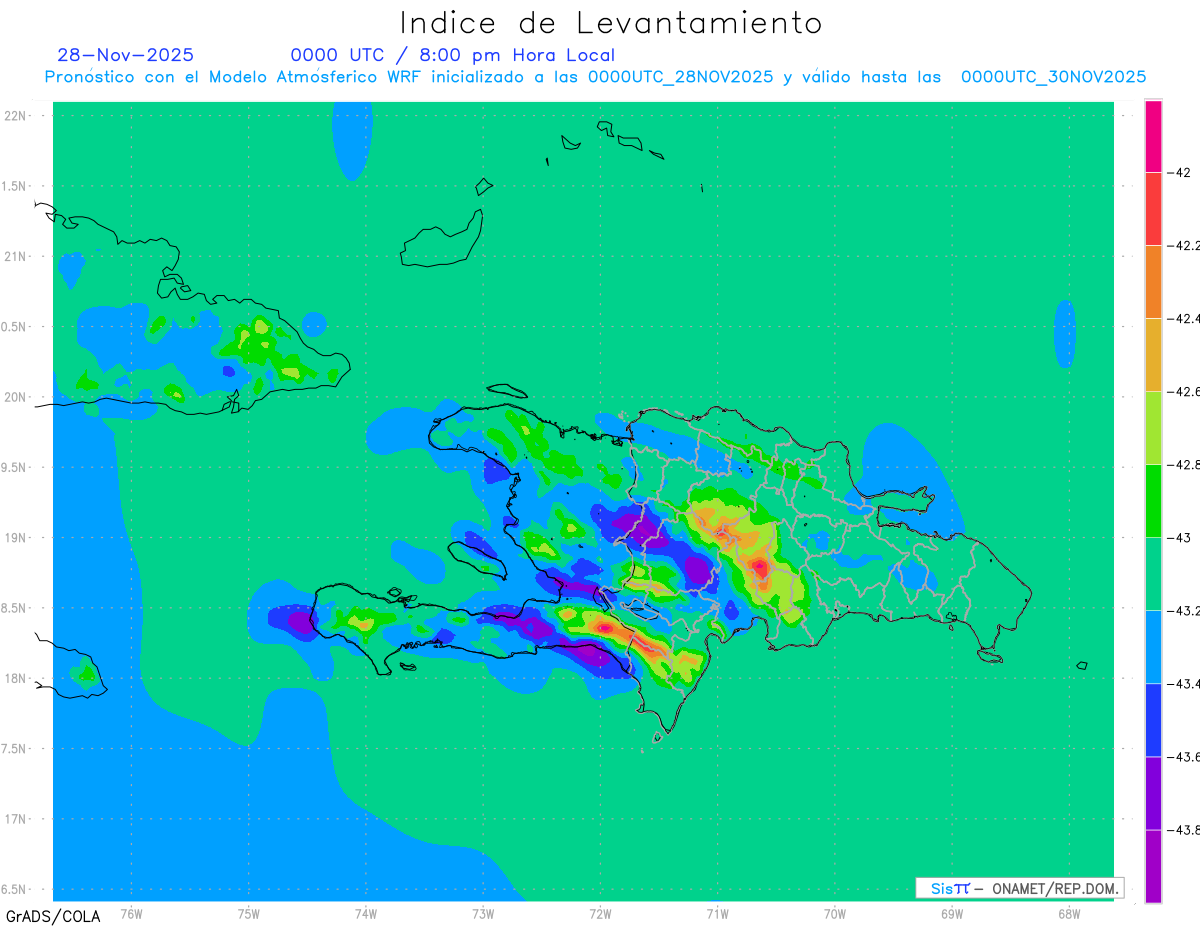Image resolution: width=1200 pixels, height=927 pixels.
Task: Click the '70W' longitude label
Action: click(x=835, y=913)
